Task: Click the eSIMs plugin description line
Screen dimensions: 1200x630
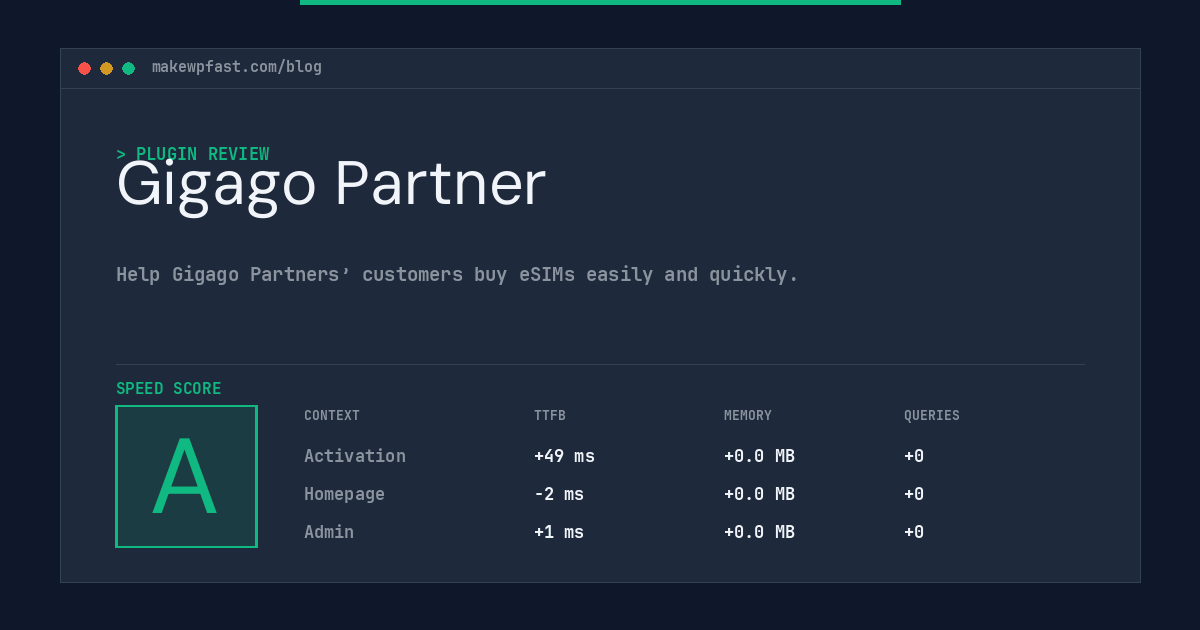Action: coord(457,274)
